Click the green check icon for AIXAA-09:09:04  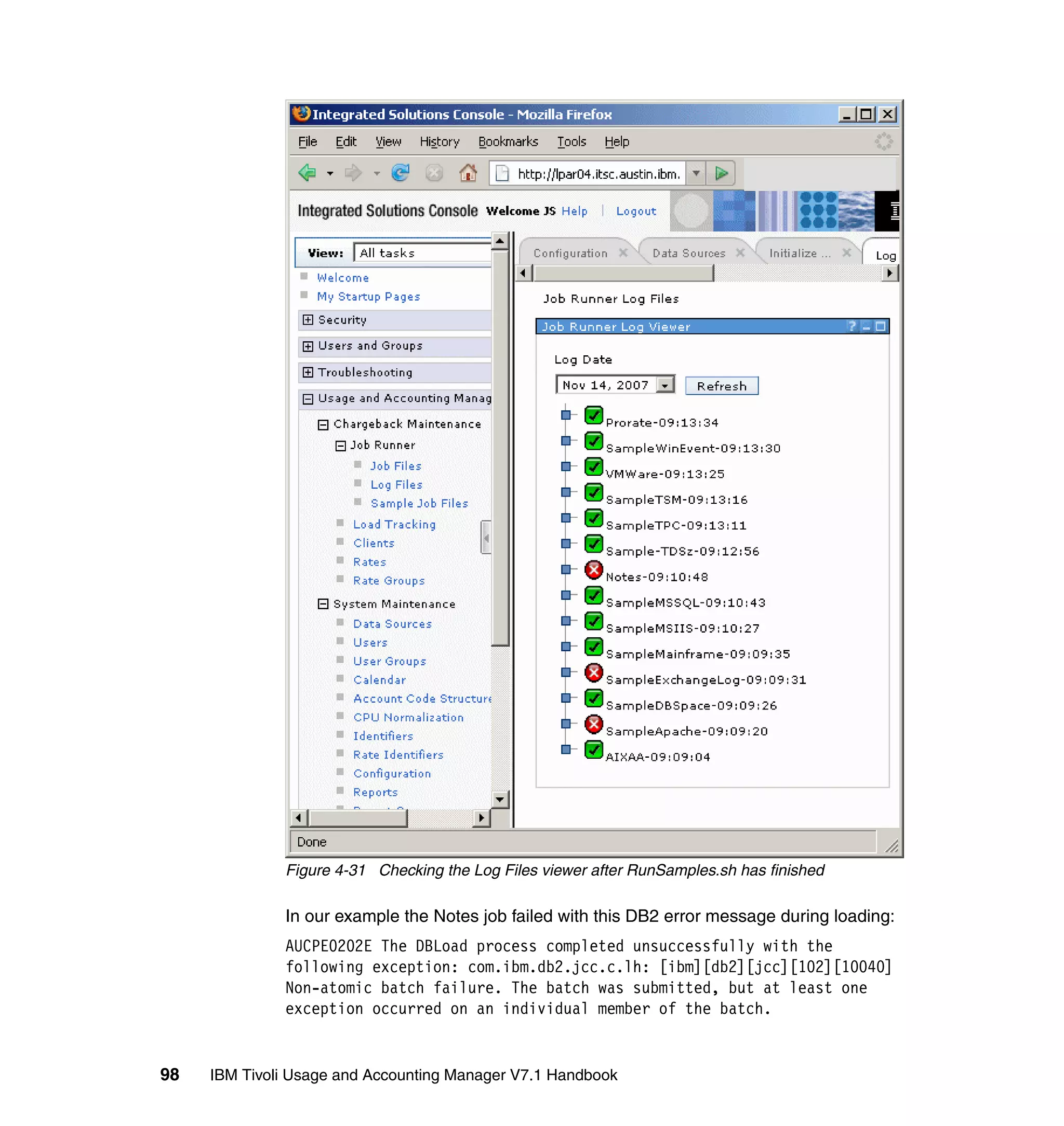coord(593,749)
